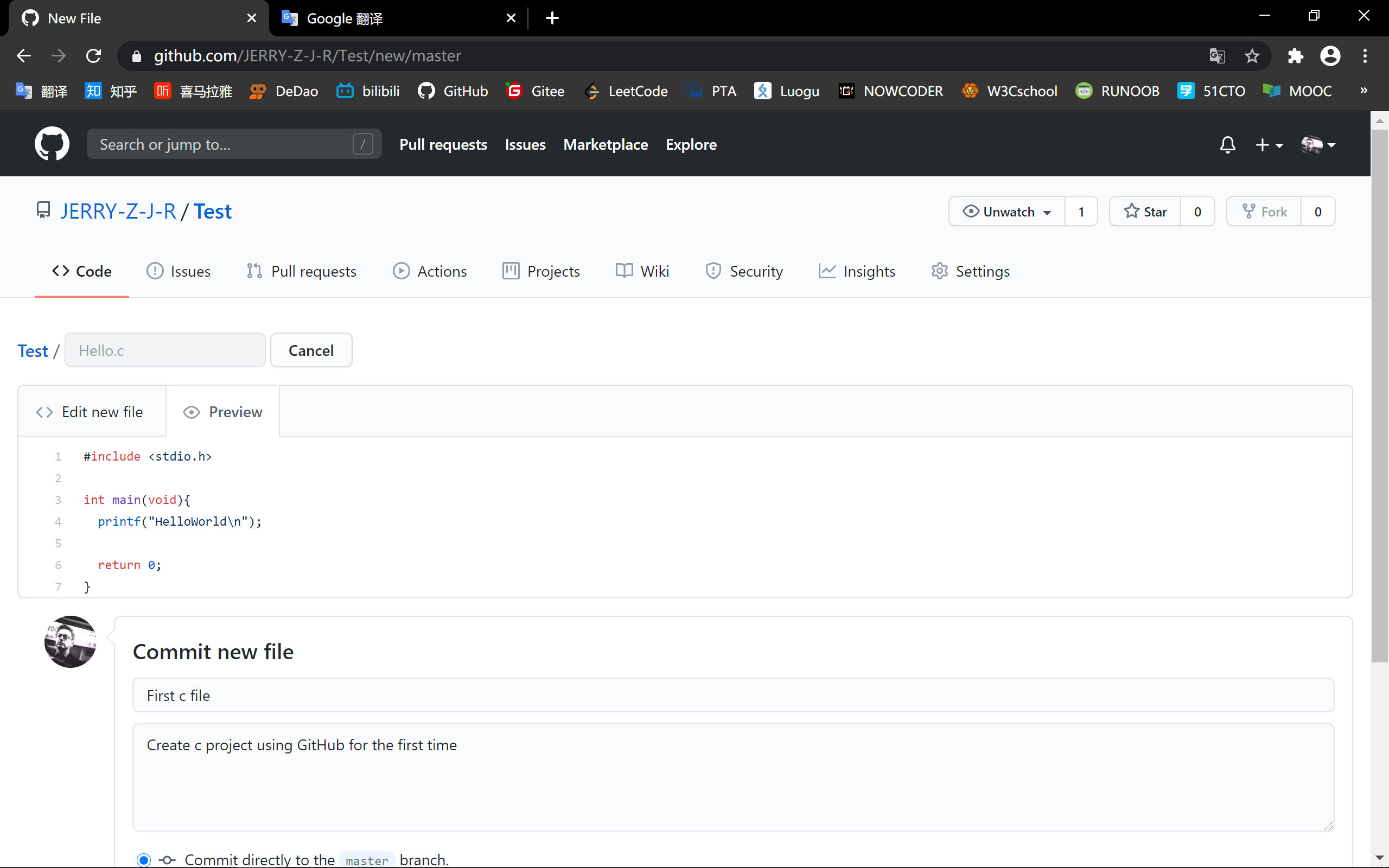Open the LeetCode bookmark
Screen dimensions: 1389x868
626,91
